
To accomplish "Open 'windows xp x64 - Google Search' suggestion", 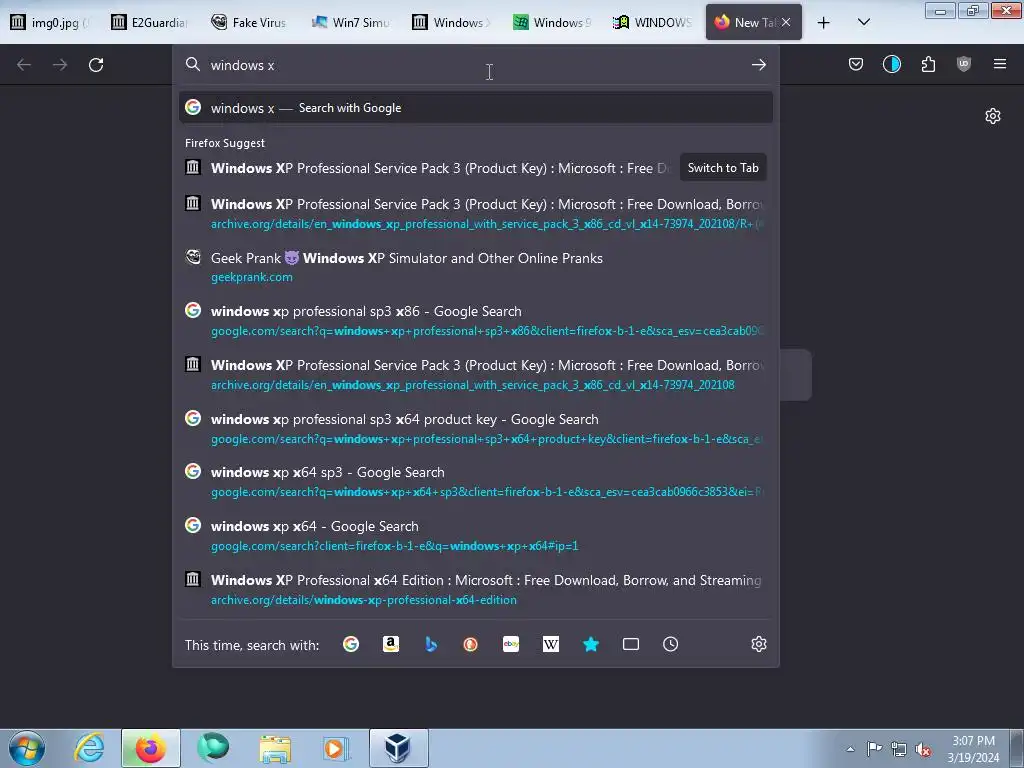I will (x=476, y=535).
